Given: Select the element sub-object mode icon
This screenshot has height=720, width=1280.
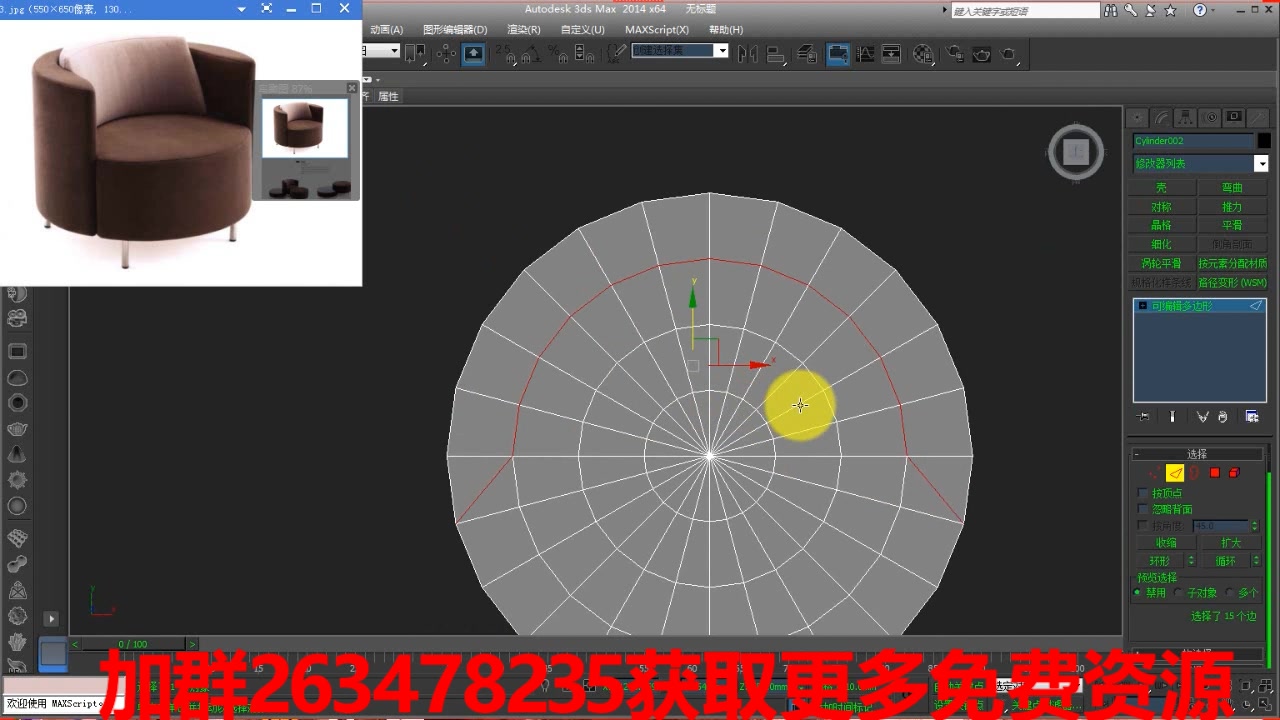Looking at the screenshot, I should [x=1233, y=471].
